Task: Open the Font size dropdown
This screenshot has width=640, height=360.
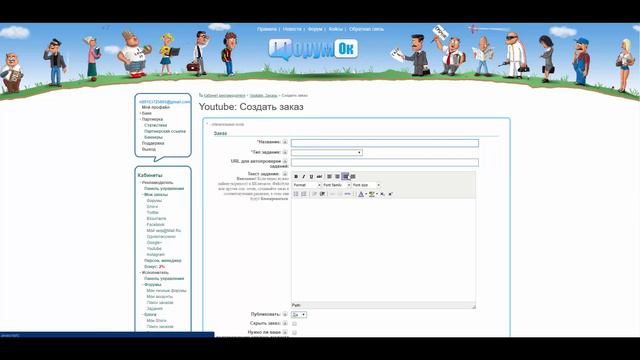Action: coord(366,185)
